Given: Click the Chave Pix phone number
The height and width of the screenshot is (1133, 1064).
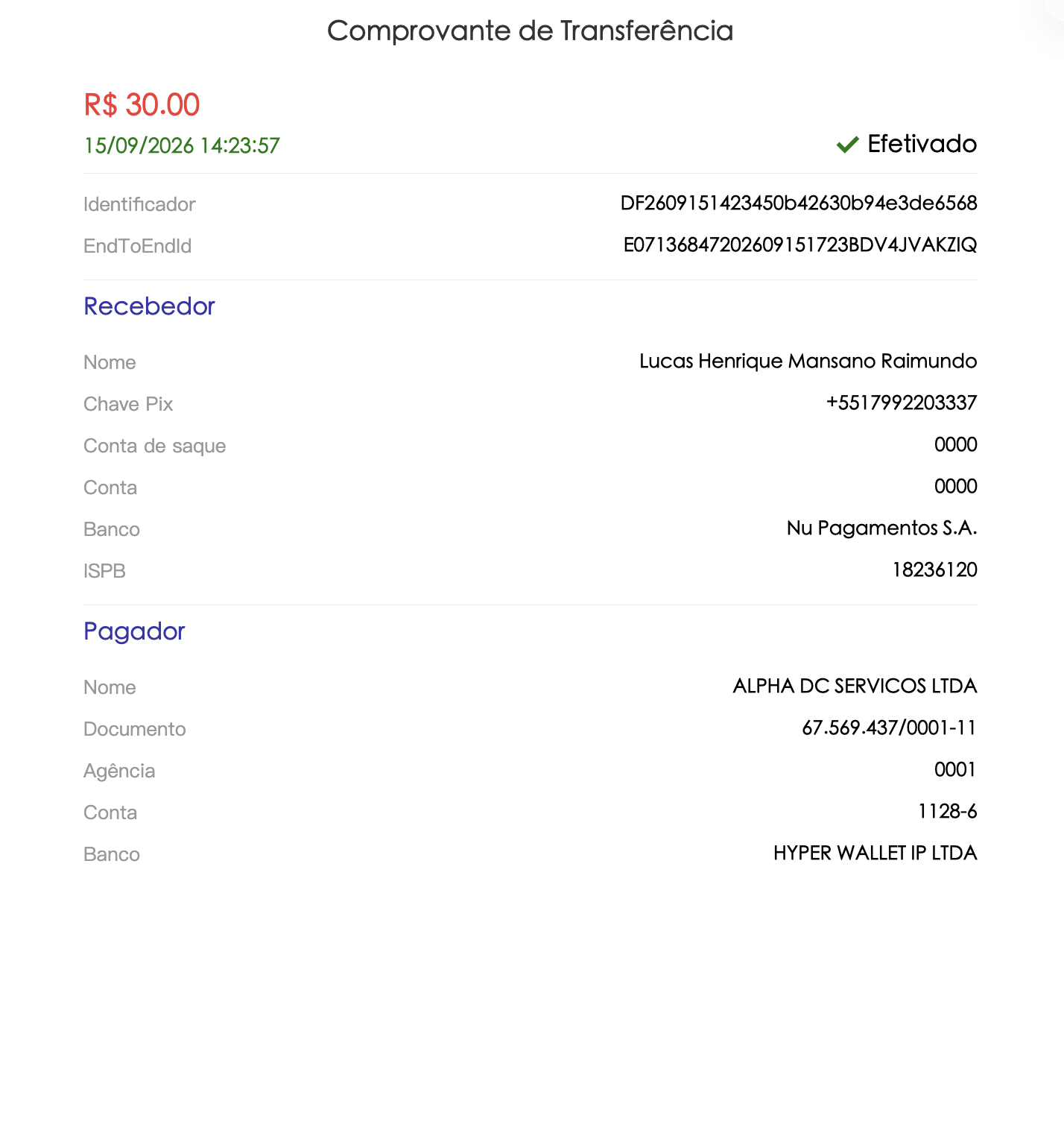Looking at the screenshot, I should point(902,403).
